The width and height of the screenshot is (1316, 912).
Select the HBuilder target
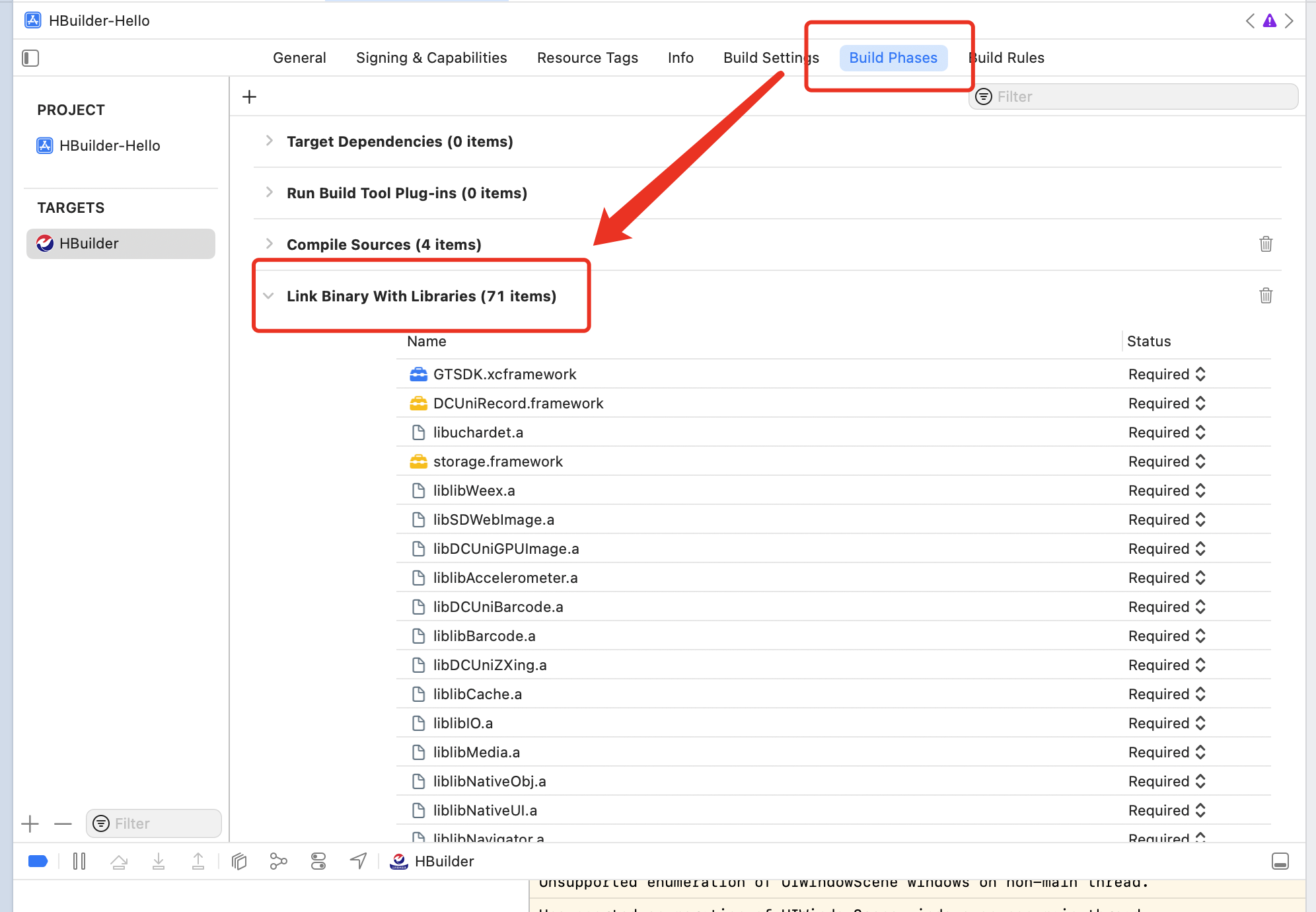tap(89, 243)
